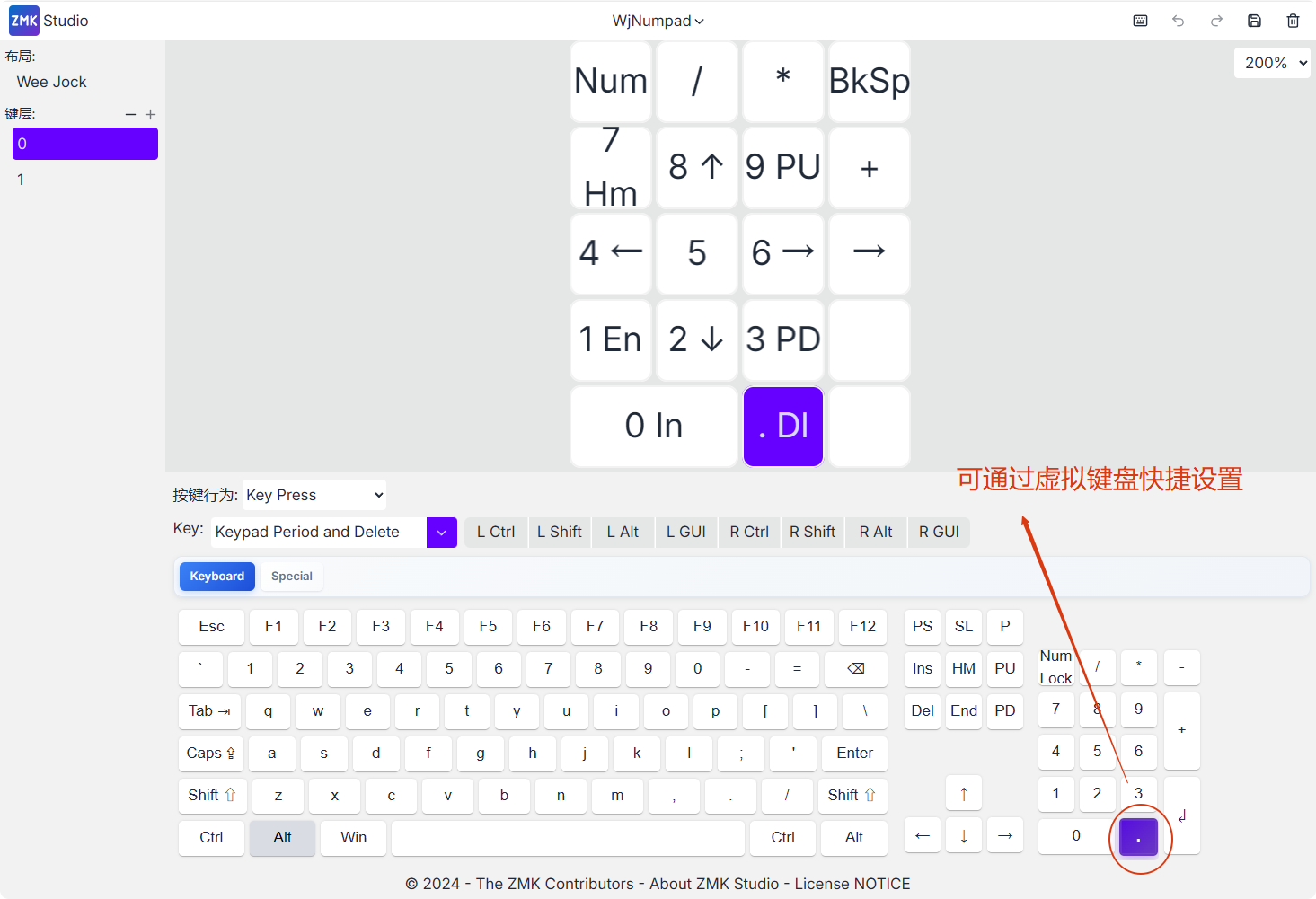Screen dimensions: 1316x899
Task: Select the 1 En key on the layout
Action: pyautogui.click(x=611, y=340)
